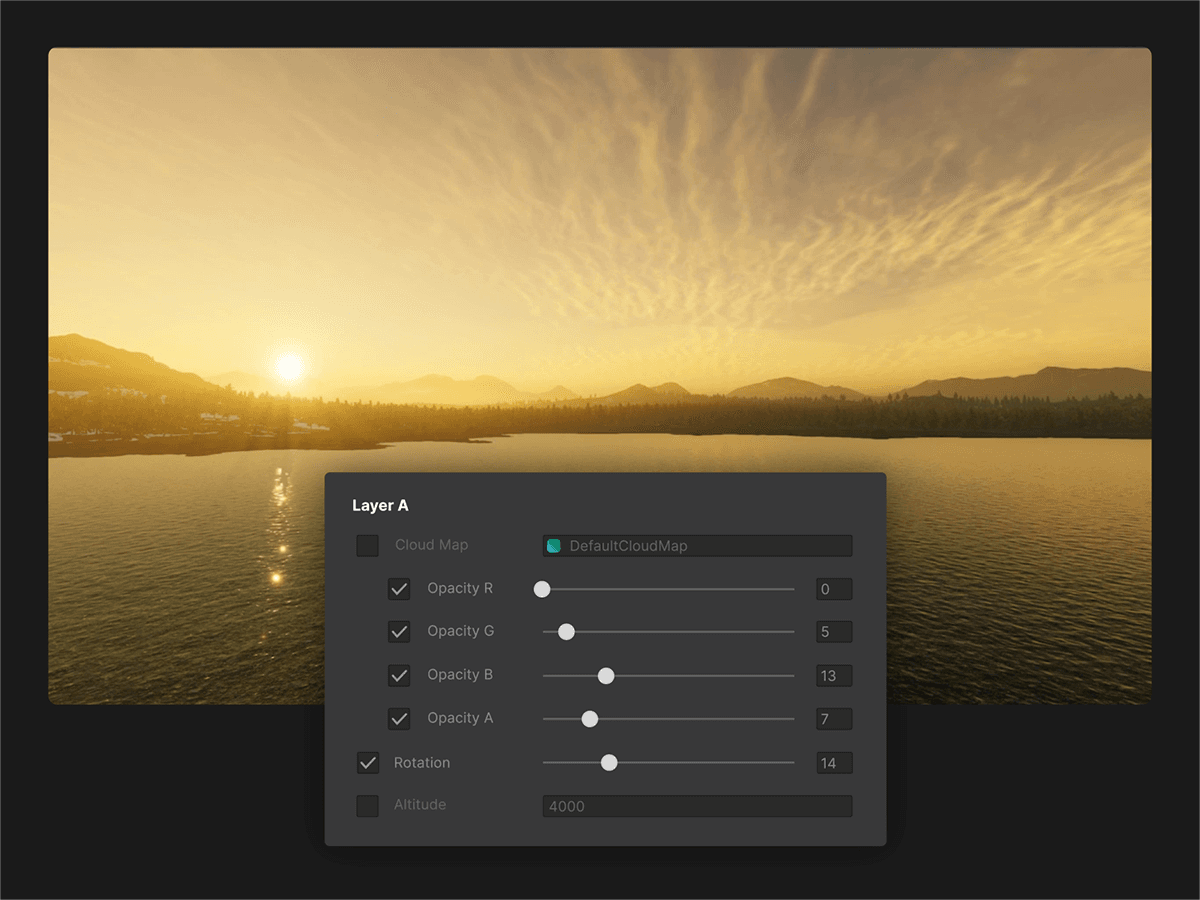Click the Altitude field containing 4000
The image size is (1200, 900).
click(697, 805)
